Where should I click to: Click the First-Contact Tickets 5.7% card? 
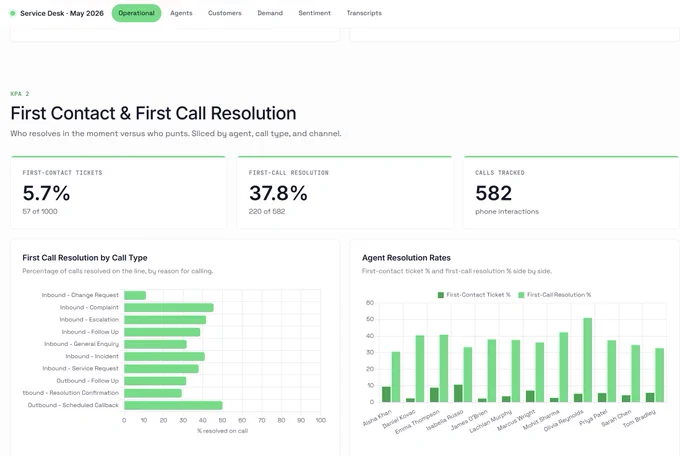click(x=118, y=192)
